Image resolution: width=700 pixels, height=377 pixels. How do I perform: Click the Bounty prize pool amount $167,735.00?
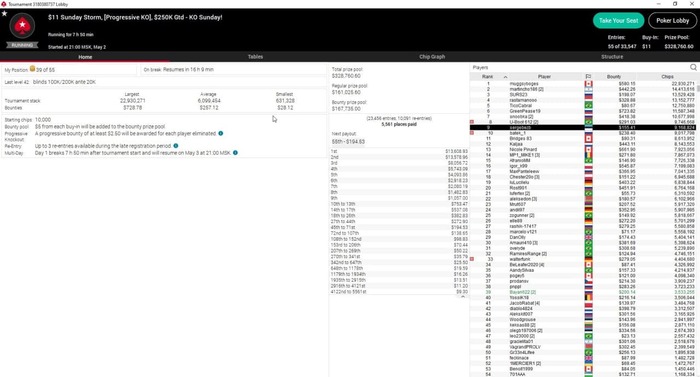[346, 109]
